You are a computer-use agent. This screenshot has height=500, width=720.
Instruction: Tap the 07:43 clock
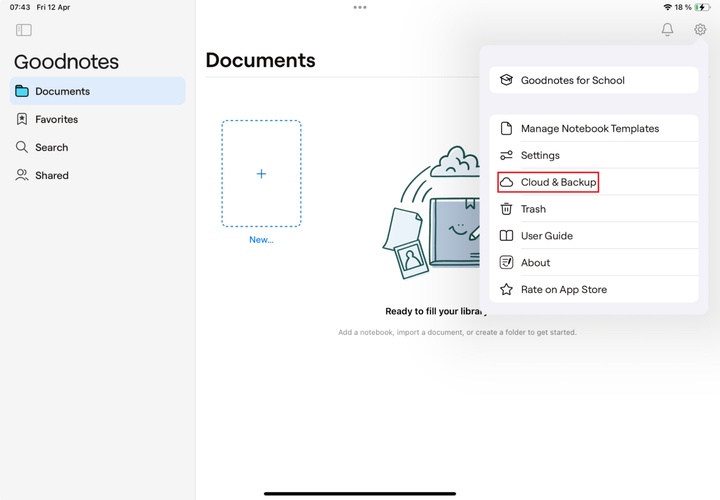pos(20,7)
